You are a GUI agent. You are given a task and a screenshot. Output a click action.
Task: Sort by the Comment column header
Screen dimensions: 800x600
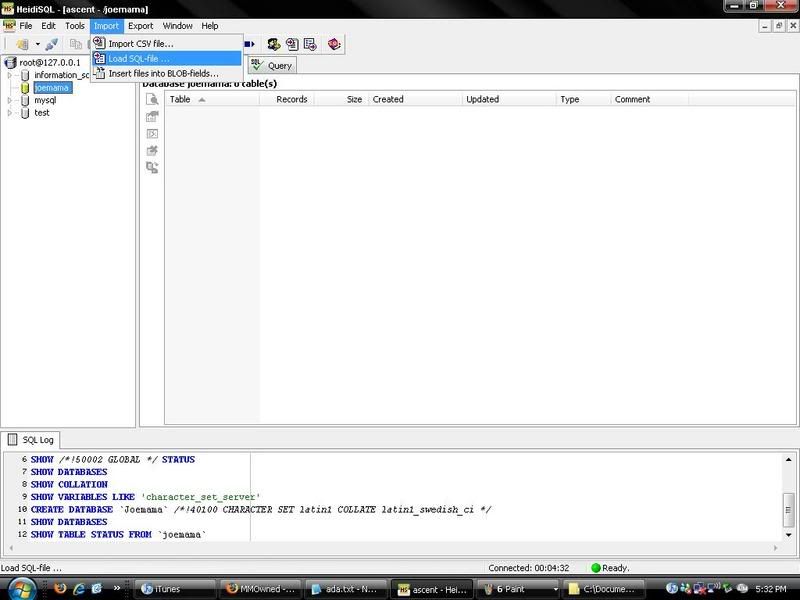coord(649,99)
